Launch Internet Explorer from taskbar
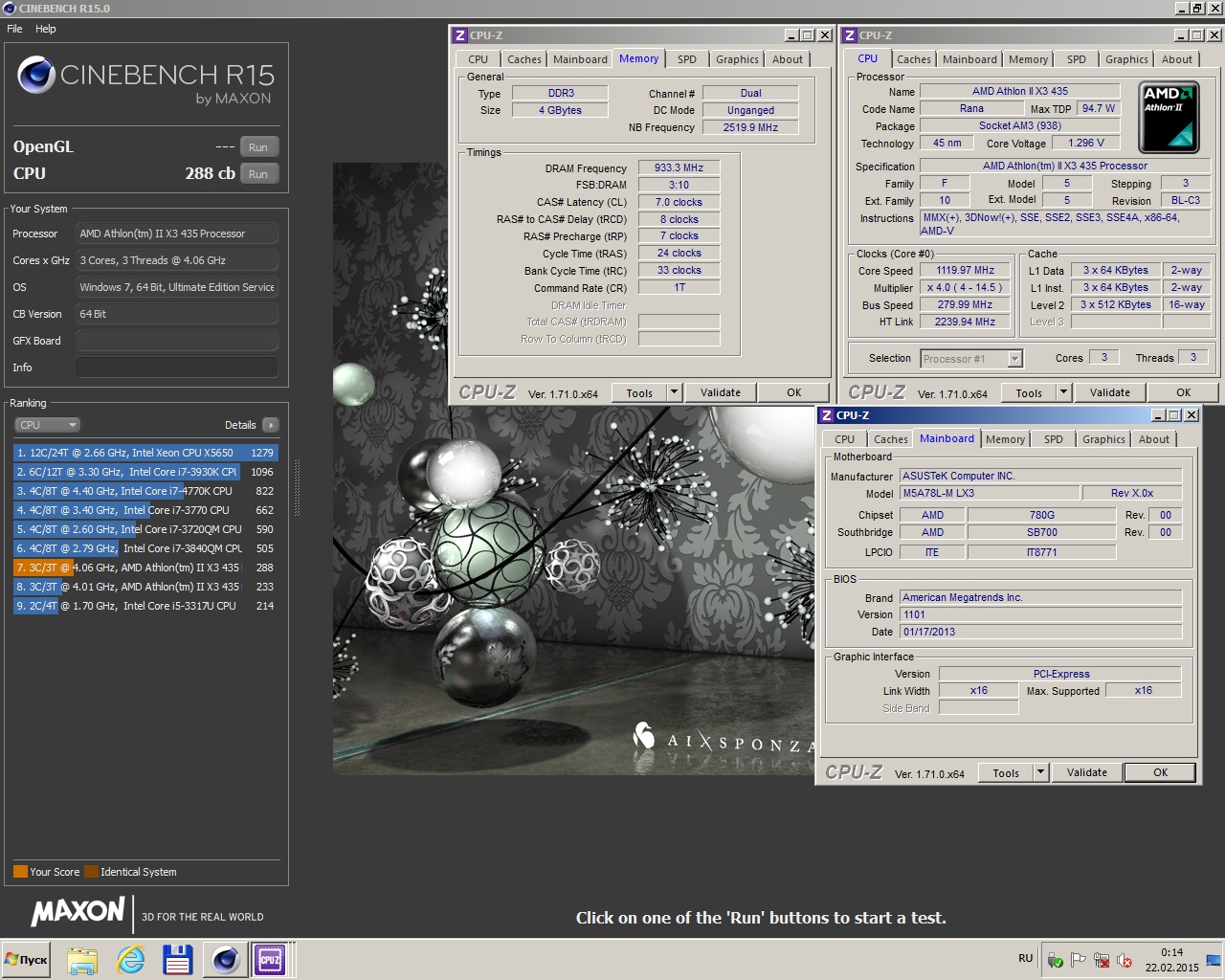The height and width of the screenshot is (980, 1225). (130, 960)
